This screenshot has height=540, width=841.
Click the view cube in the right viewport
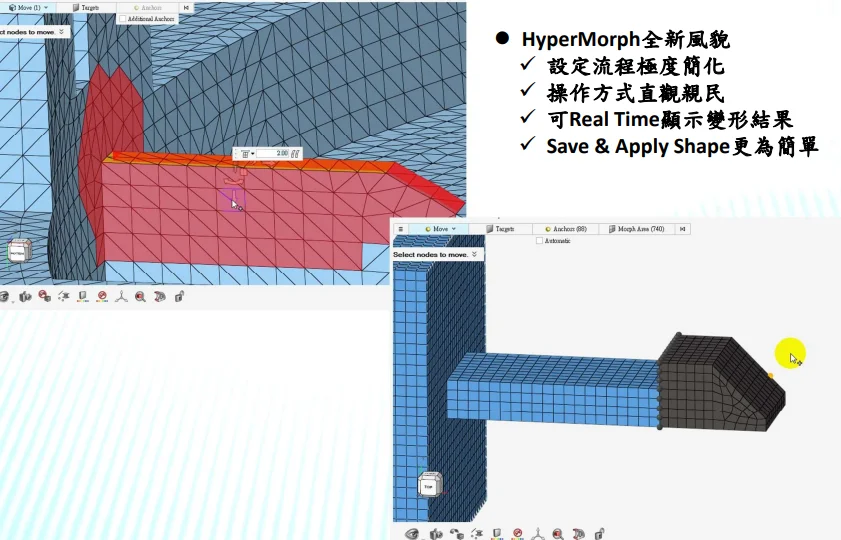tap(429, 486)
